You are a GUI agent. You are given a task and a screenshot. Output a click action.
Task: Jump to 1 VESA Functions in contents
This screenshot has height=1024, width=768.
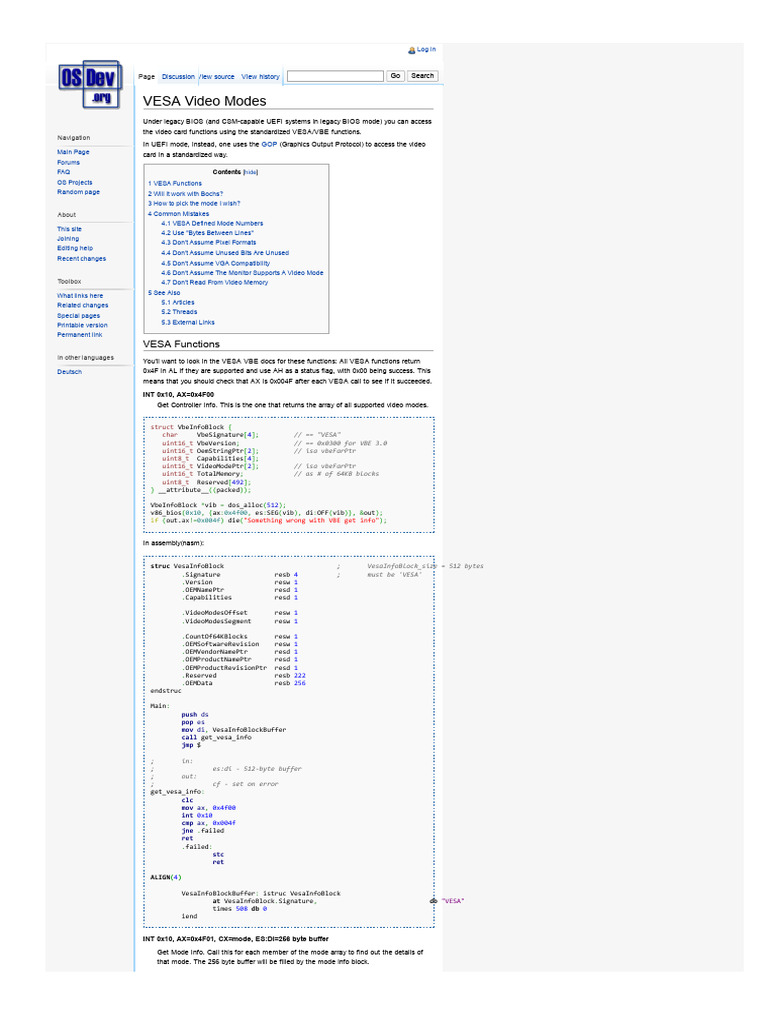tap(175, 184)
